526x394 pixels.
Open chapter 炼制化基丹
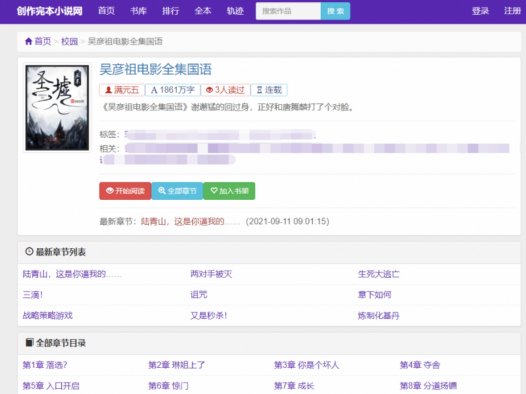pos(378,316)
